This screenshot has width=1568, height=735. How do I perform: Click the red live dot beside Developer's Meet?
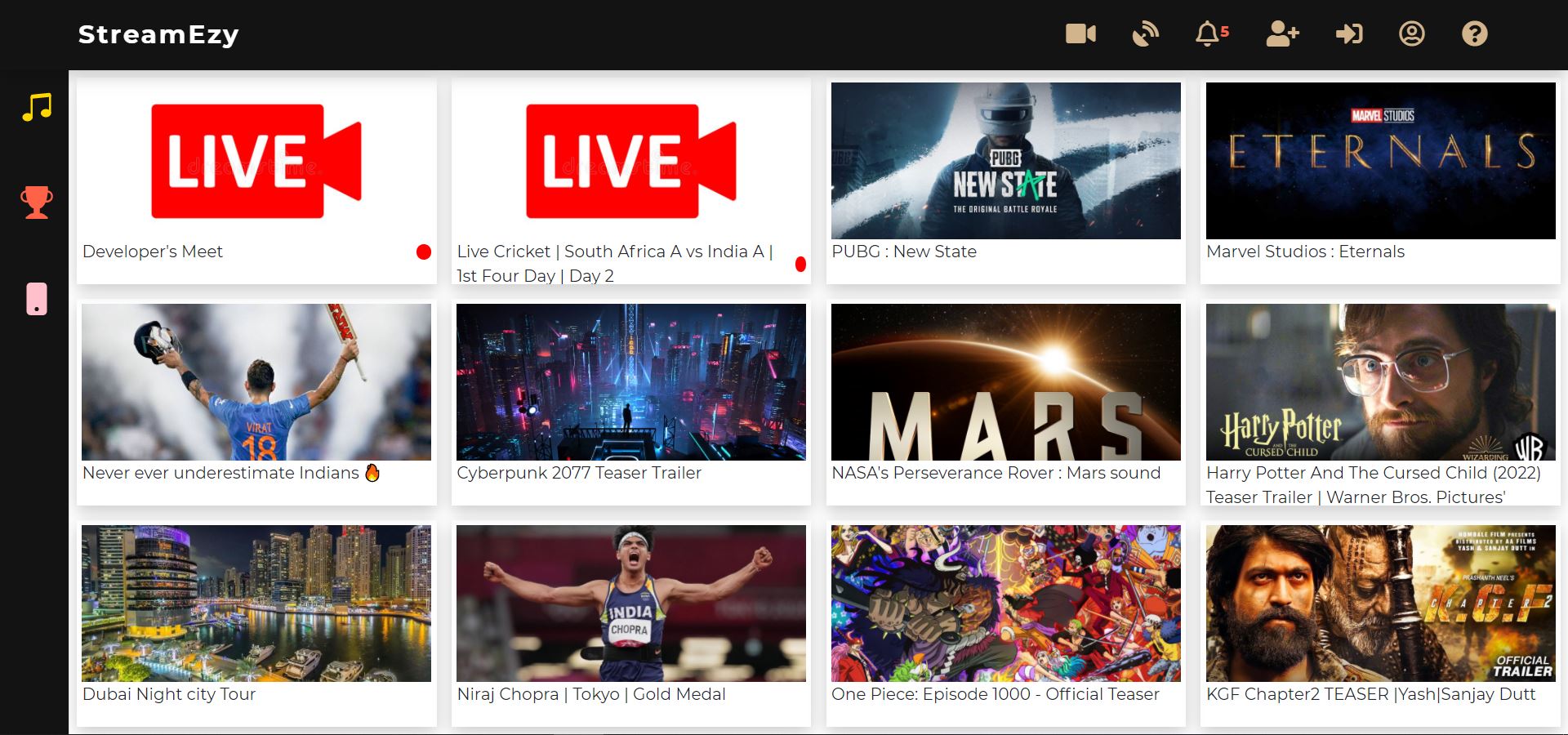[423, 252]
